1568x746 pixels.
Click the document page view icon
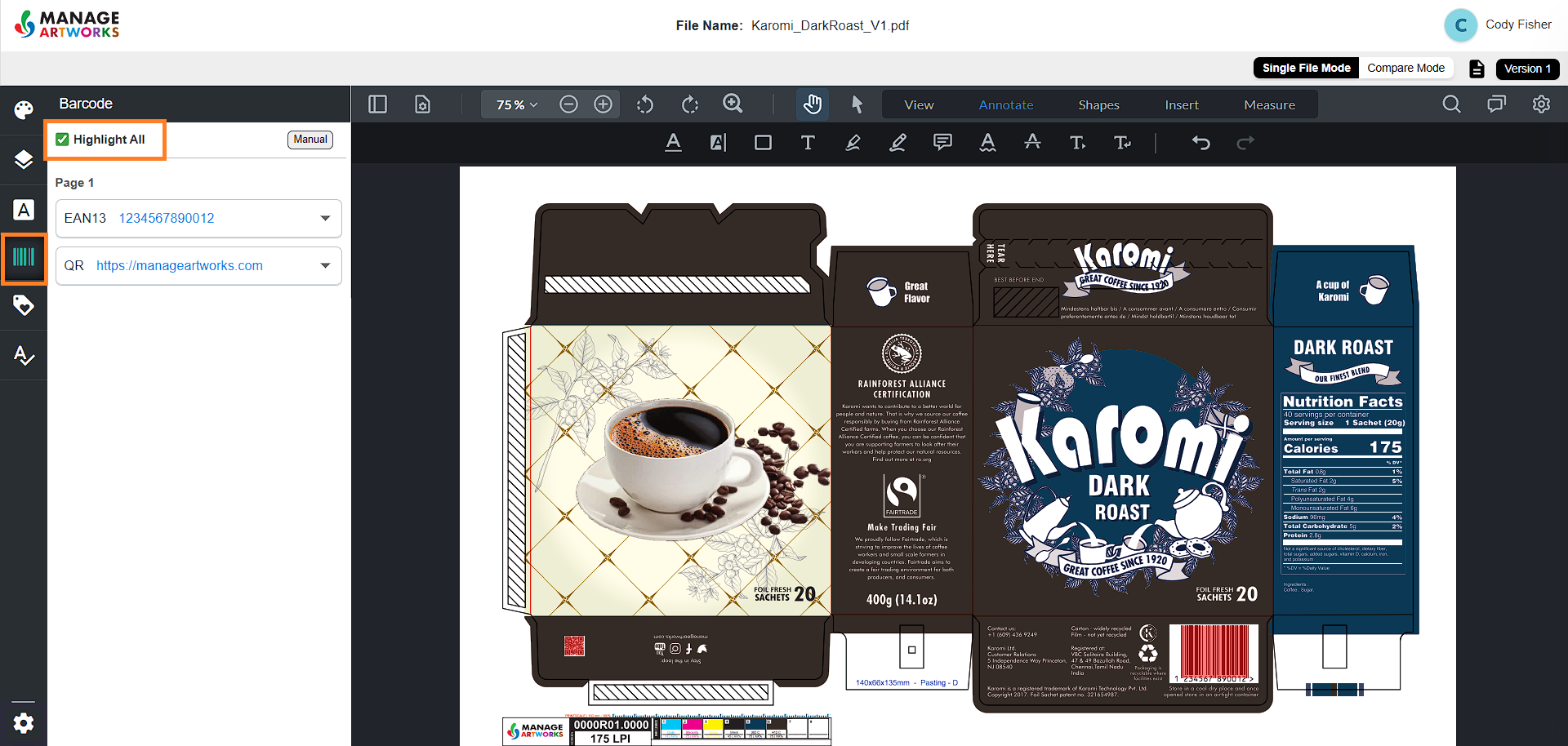click(422, 104)
